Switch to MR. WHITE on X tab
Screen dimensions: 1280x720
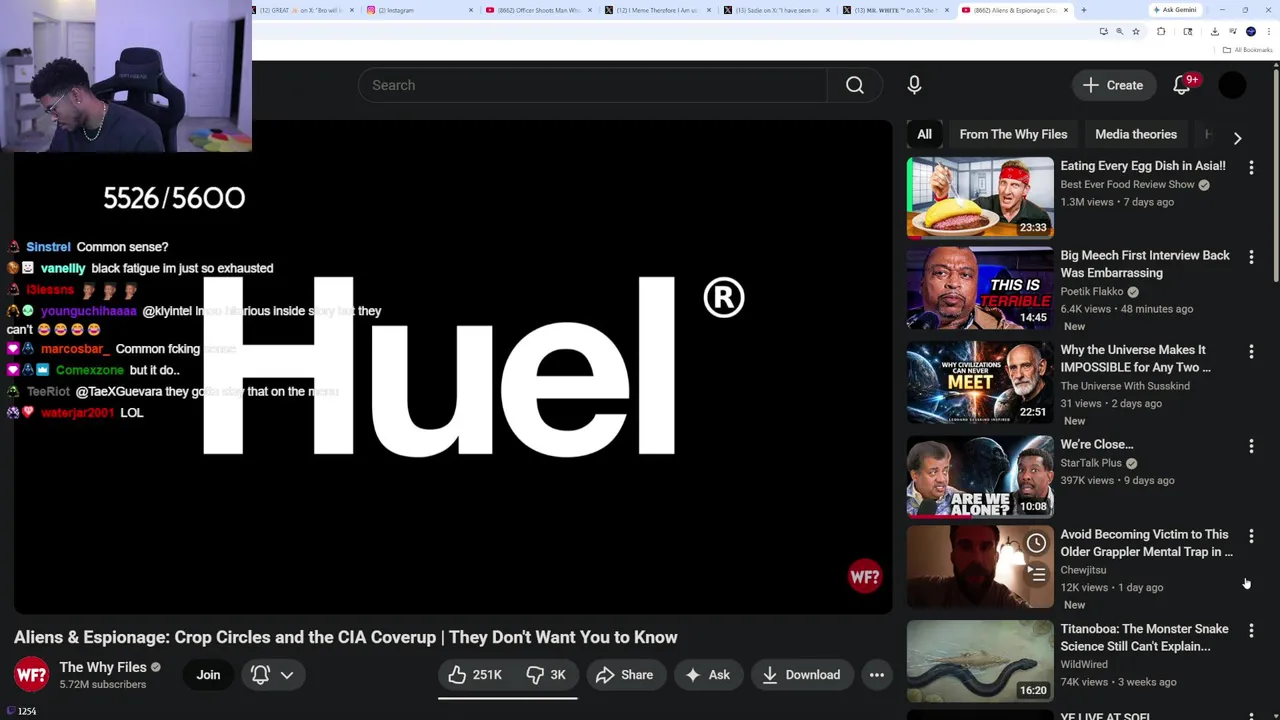[x=895, y=10]
